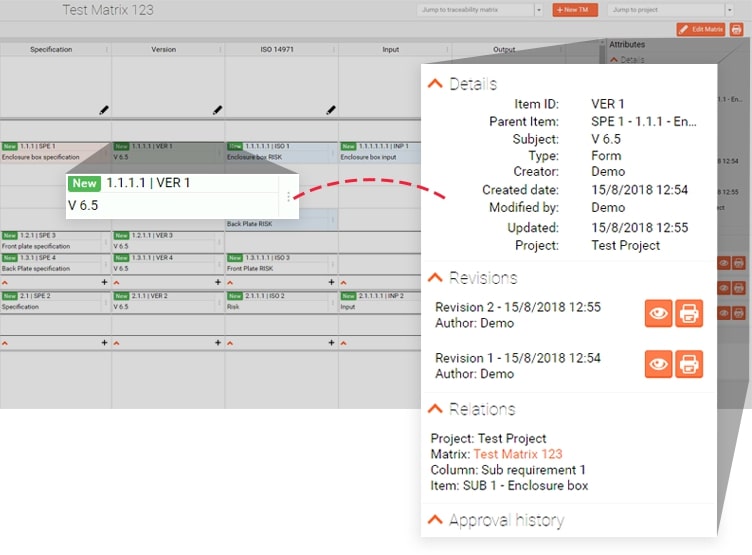Collapse the Details section in the enlarged panel

tap(435, 84)
